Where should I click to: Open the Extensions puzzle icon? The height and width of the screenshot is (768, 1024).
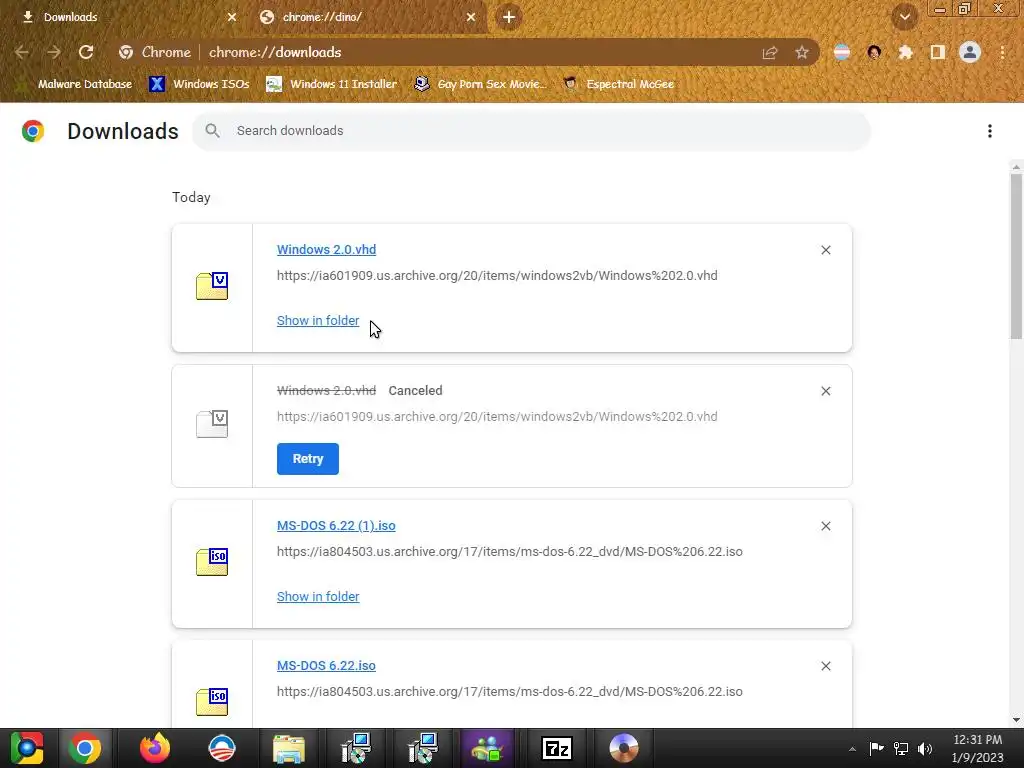(x=906, y=52)
